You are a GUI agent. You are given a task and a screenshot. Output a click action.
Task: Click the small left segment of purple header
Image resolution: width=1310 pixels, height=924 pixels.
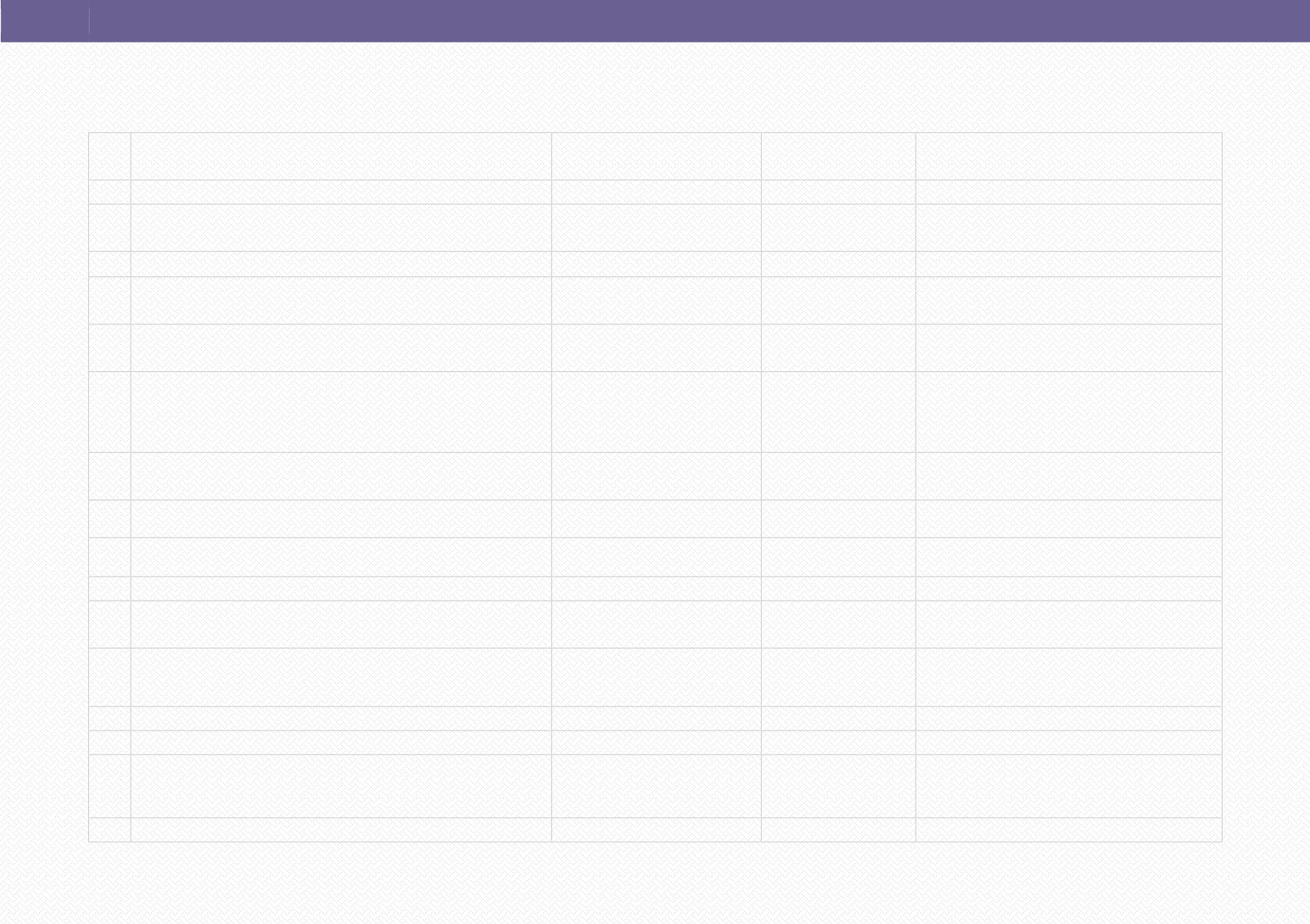(45, 21)
